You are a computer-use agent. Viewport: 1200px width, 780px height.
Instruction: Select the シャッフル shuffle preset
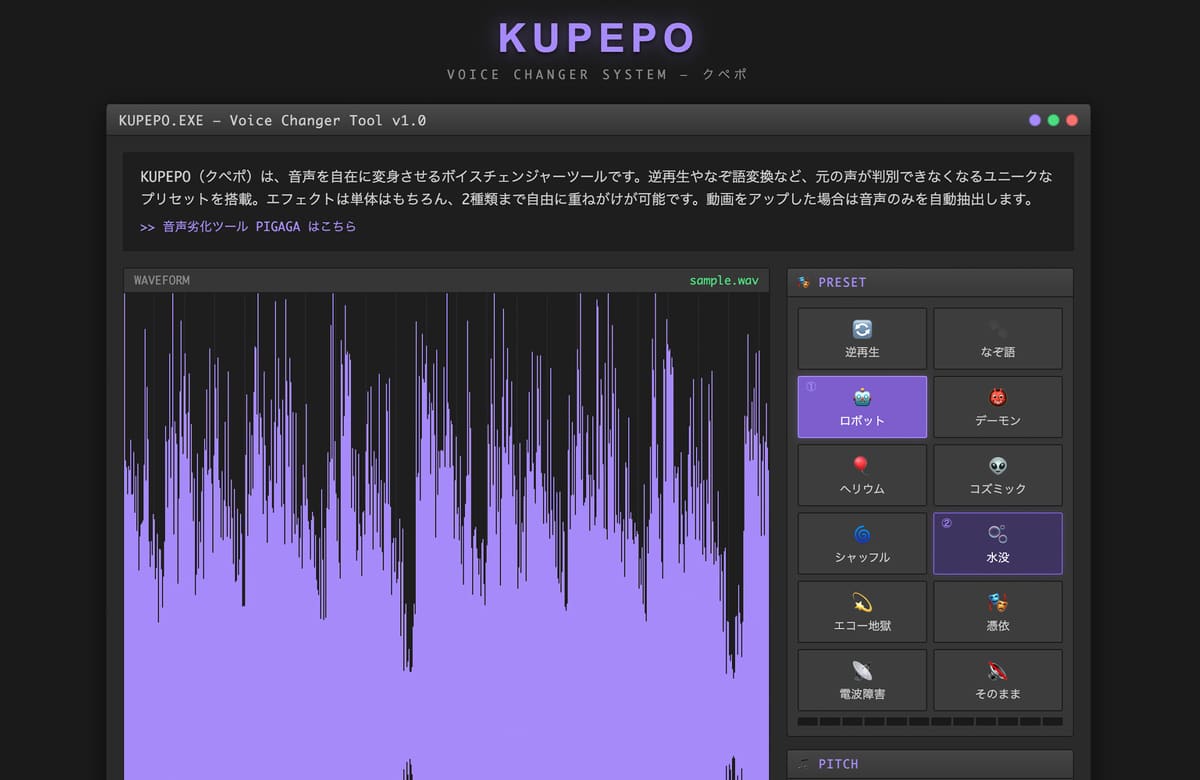tap(862, 544)
